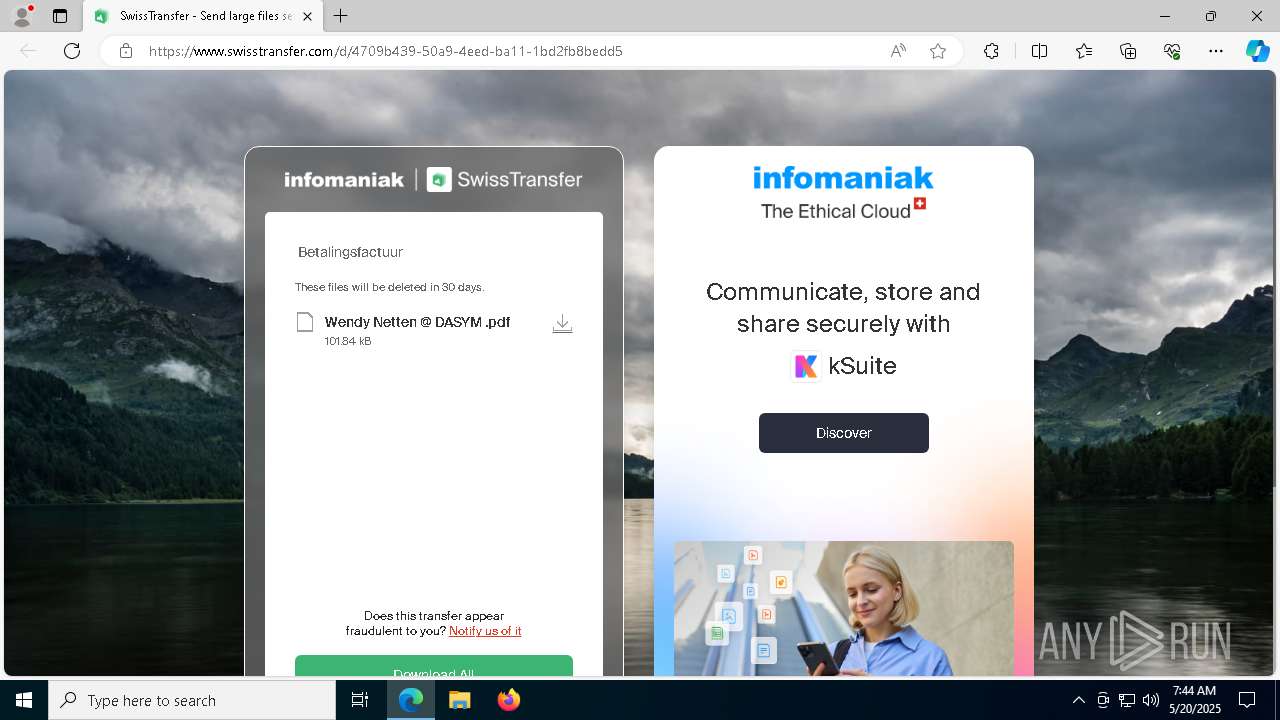Open Edge Settings and more menu
This screenshot has width=1280, height=720.
(x=1216, y=51)
